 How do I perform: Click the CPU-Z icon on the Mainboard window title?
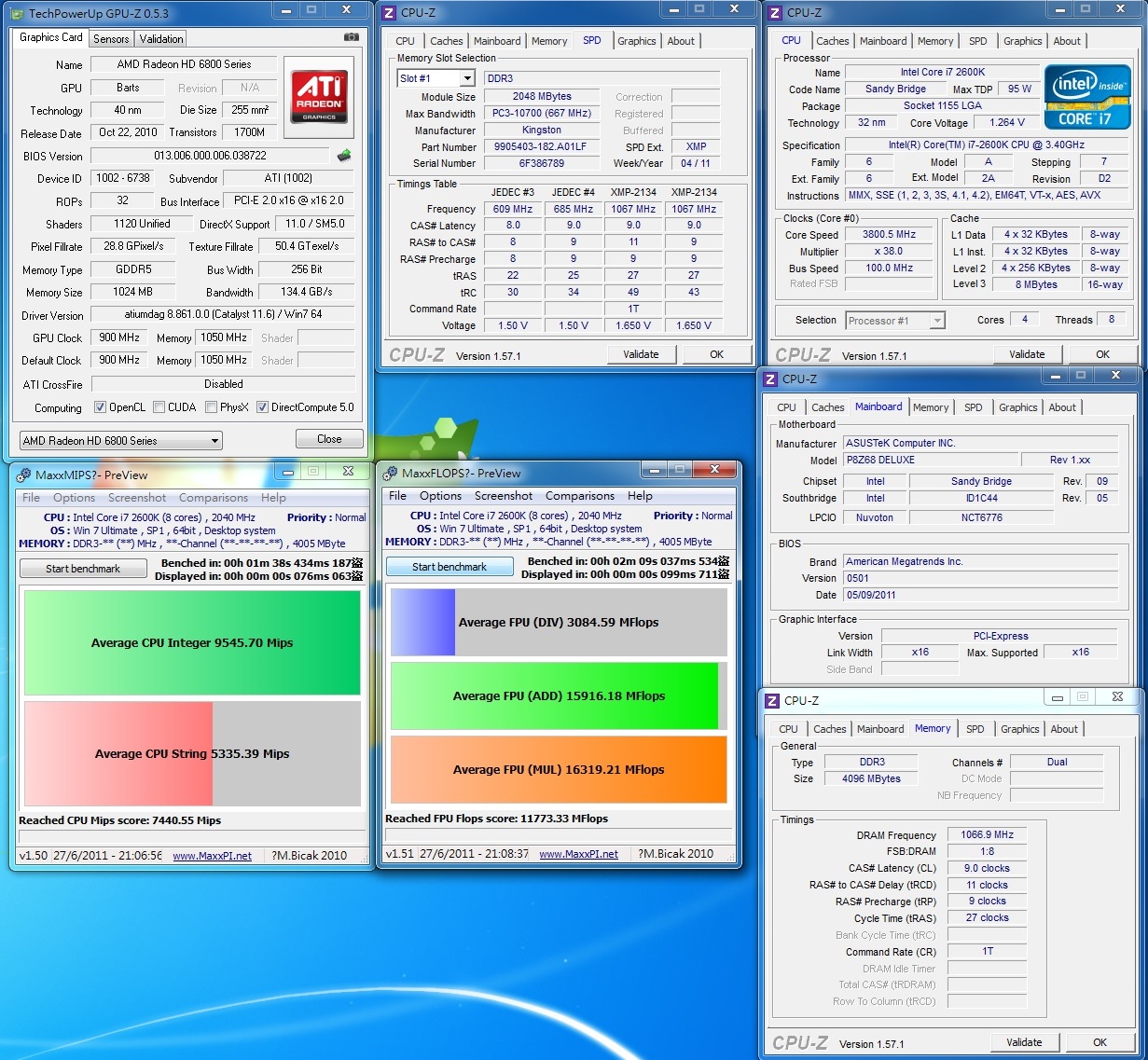click(x=770, y=379)
